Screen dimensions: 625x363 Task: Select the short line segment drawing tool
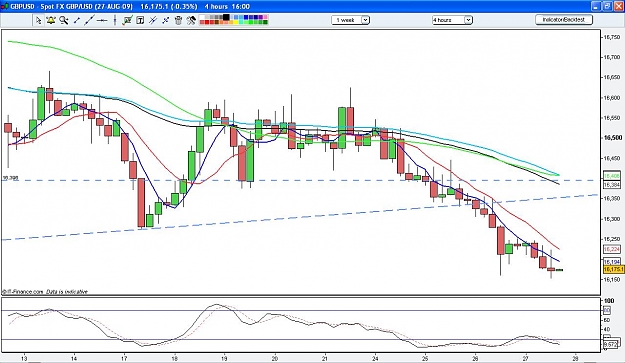[x=77, y=20]
